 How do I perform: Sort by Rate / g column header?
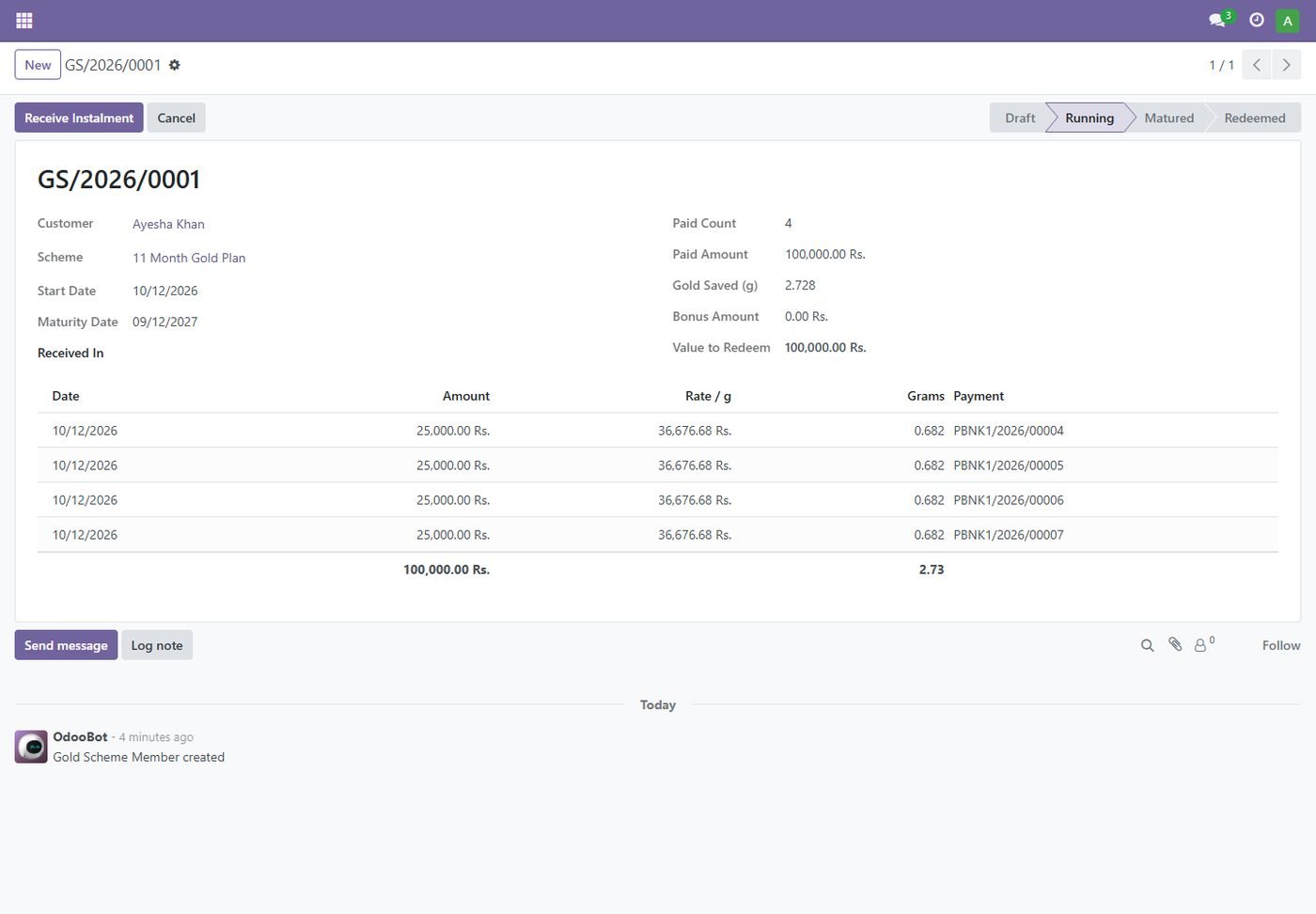point(708,396)
